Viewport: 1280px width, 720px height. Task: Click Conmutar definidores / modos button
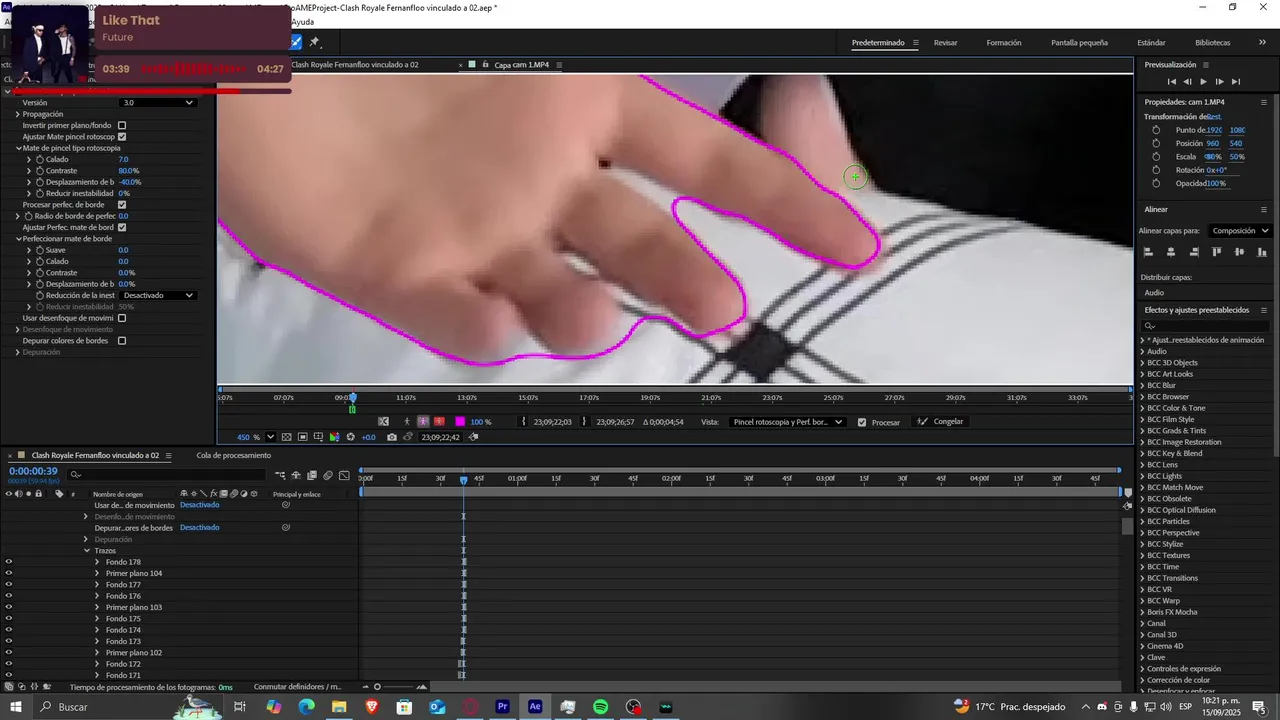[297, 687]
